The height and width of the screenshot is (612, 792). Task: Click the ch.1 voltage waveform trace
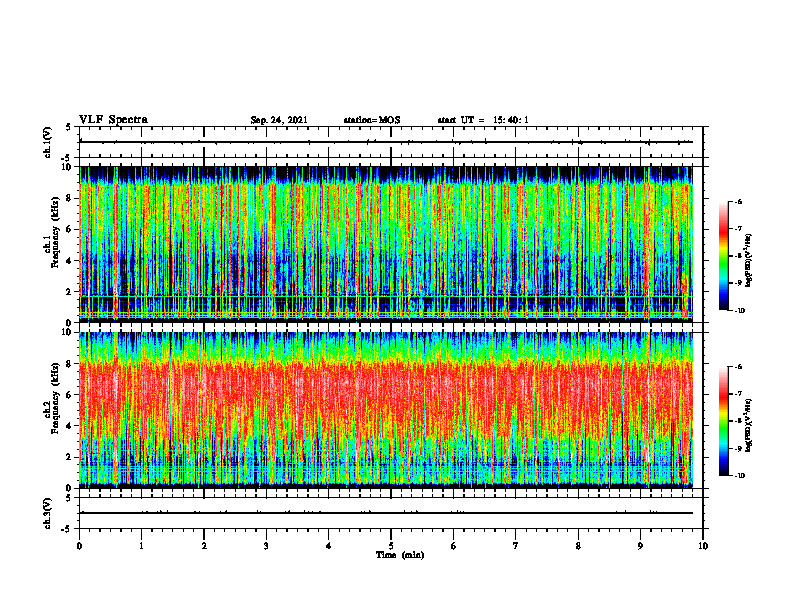coord(386,142)
